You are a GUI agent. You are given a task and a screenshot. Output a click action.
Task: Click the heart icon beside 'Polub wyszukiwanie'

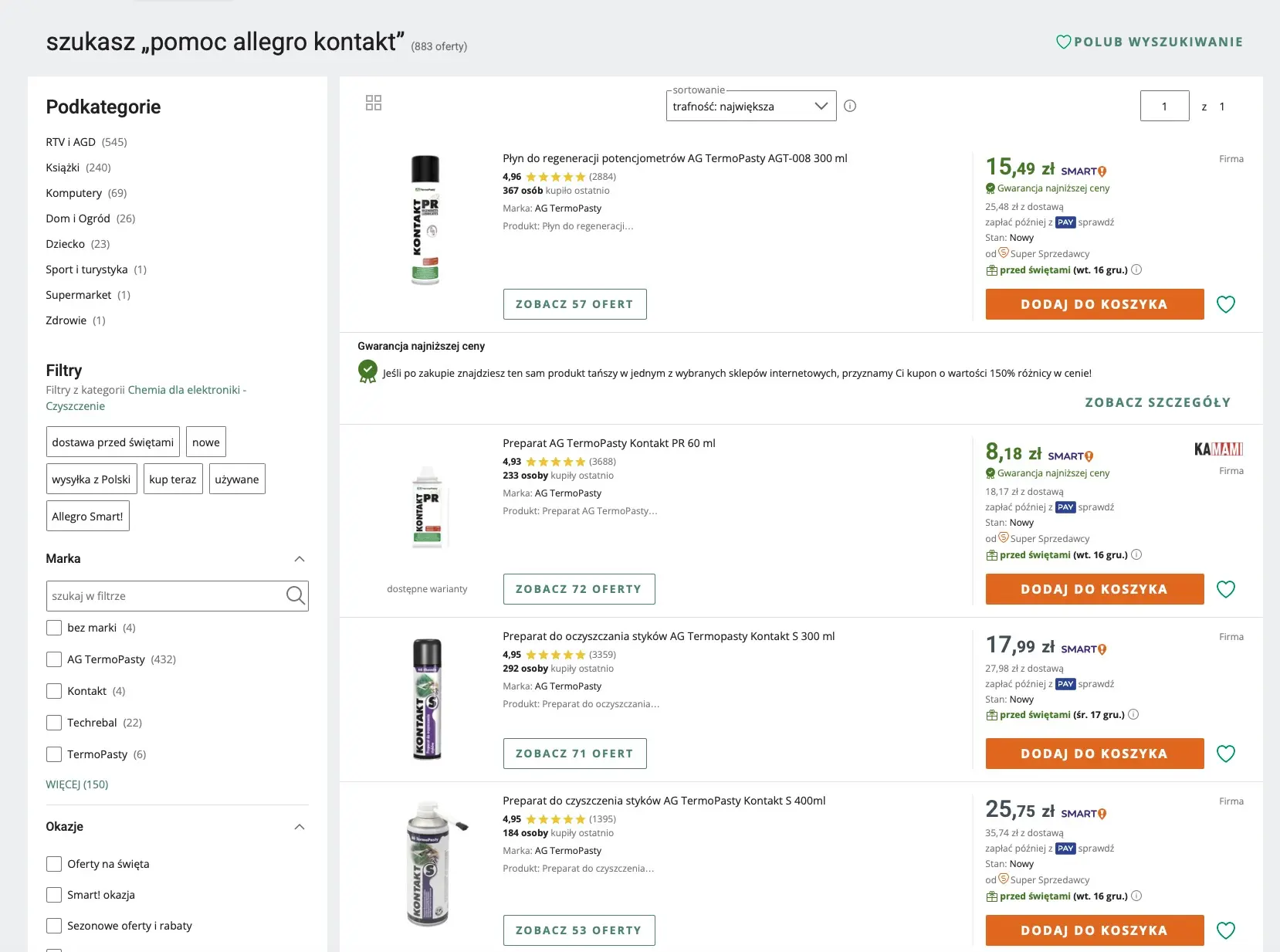pos(1063,42)
